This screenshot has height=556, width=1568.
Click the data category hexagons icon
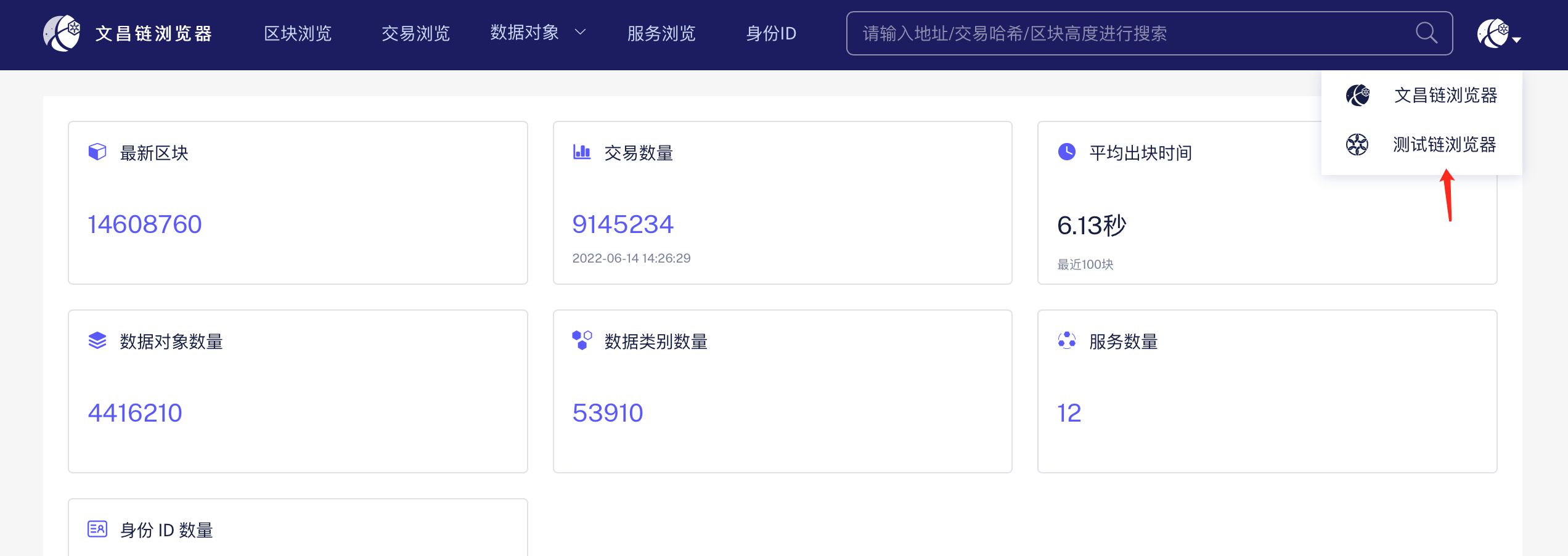tap(582, 340)
